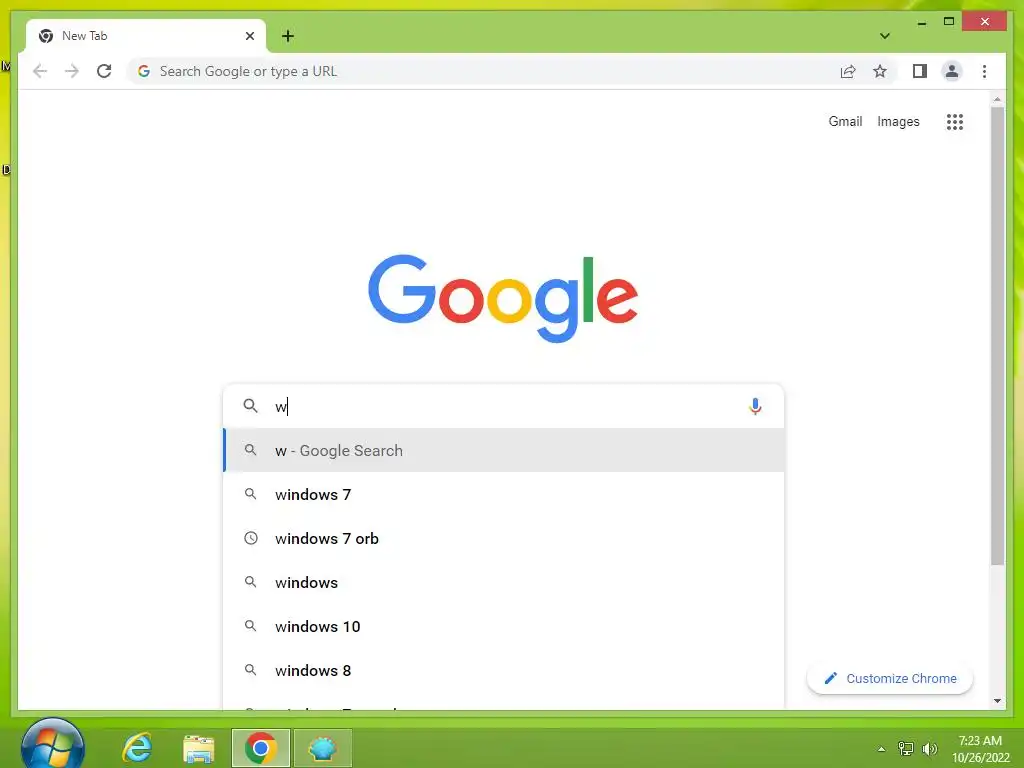Select the New Tab tab
Image resolution: width=1024 pixels, height=768 pixels.
click(145, 36)
